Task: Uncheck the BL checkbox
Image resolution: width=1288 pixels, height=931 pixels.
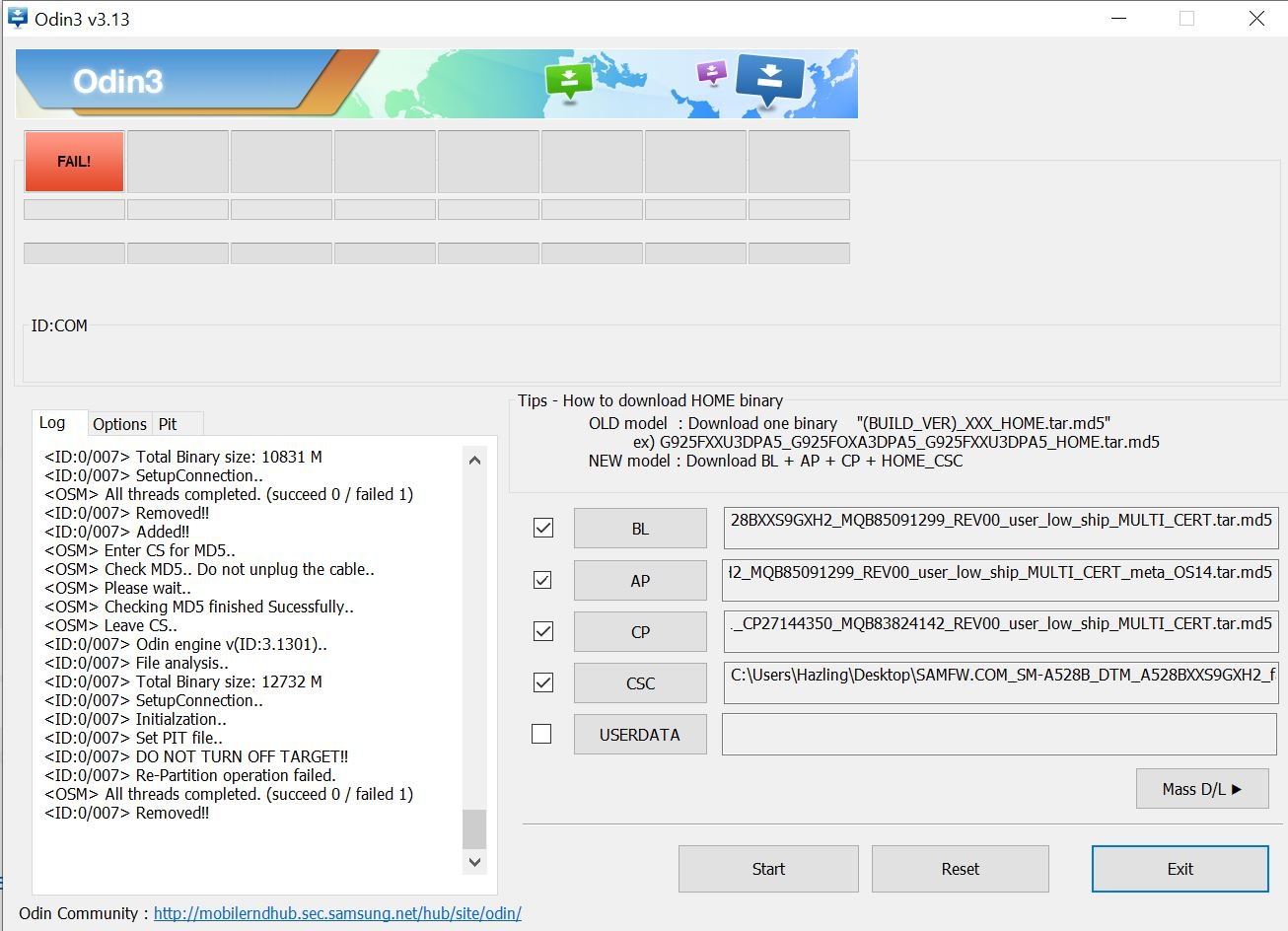Action: tap(542, 528)
